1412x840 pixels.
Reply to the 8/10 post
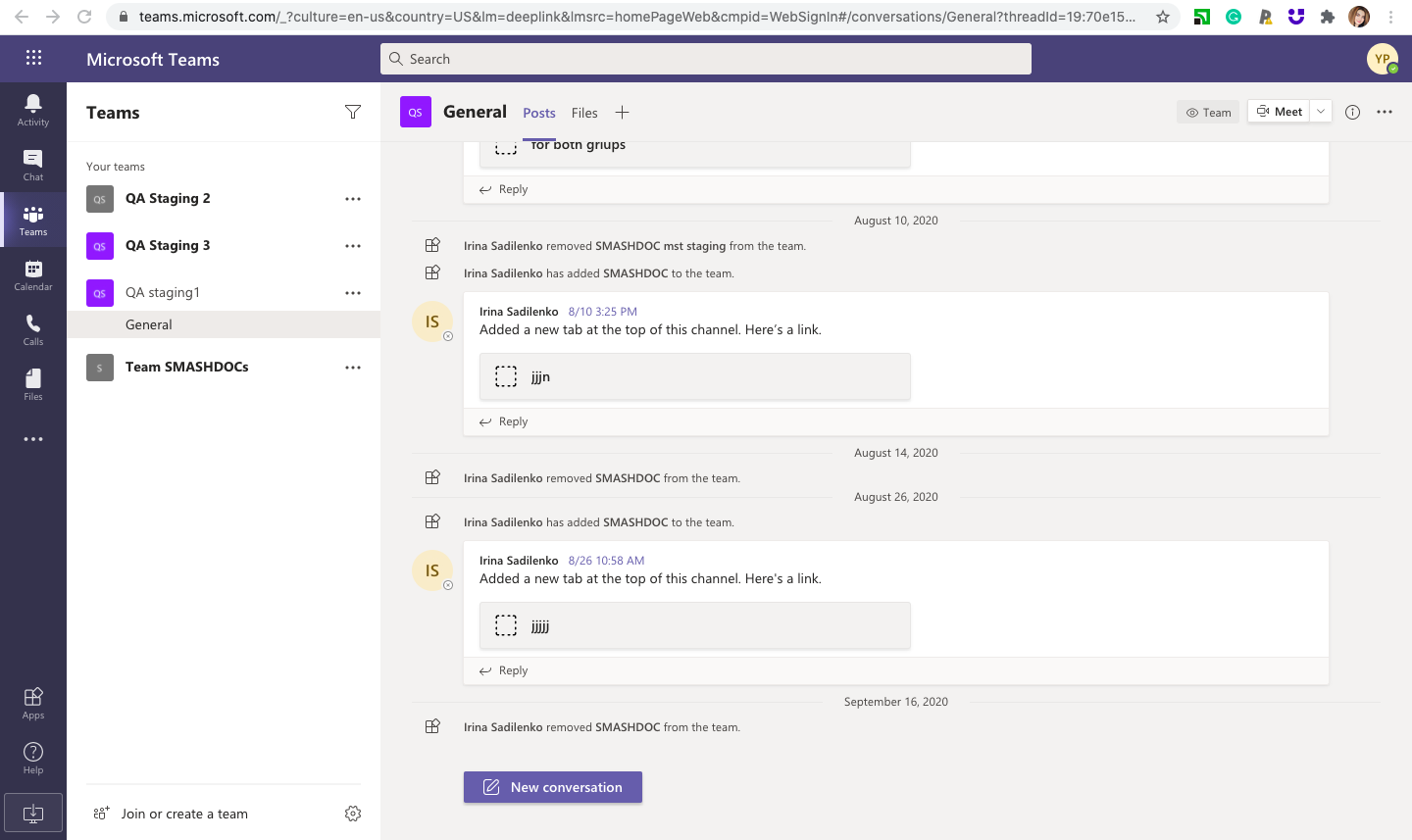pos(504,421)
